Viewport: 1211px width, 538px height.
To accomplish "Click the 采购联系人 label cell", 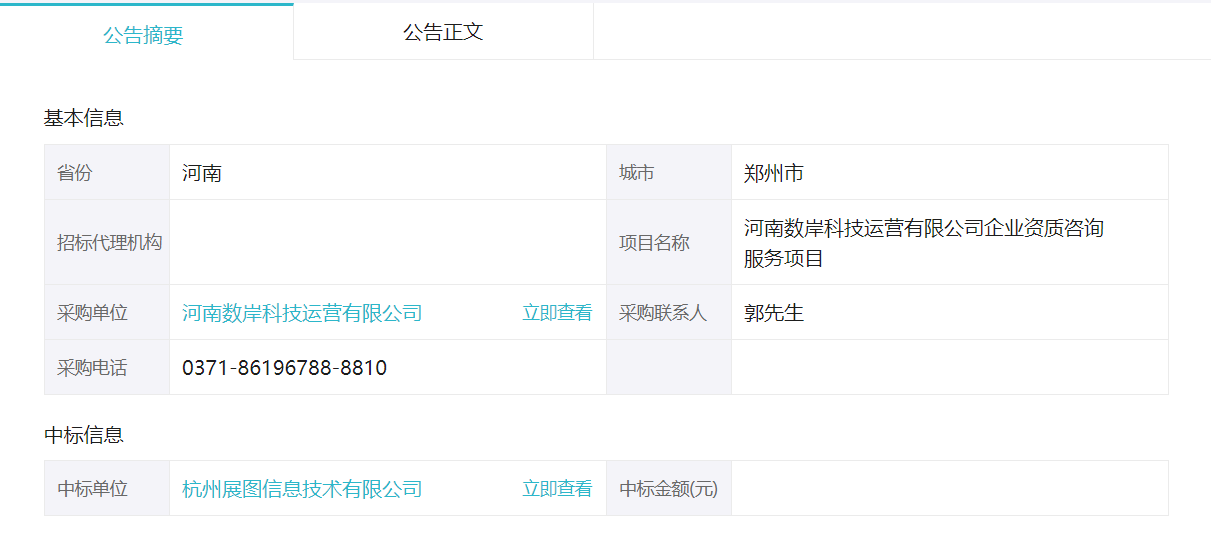I will (663, 313).
